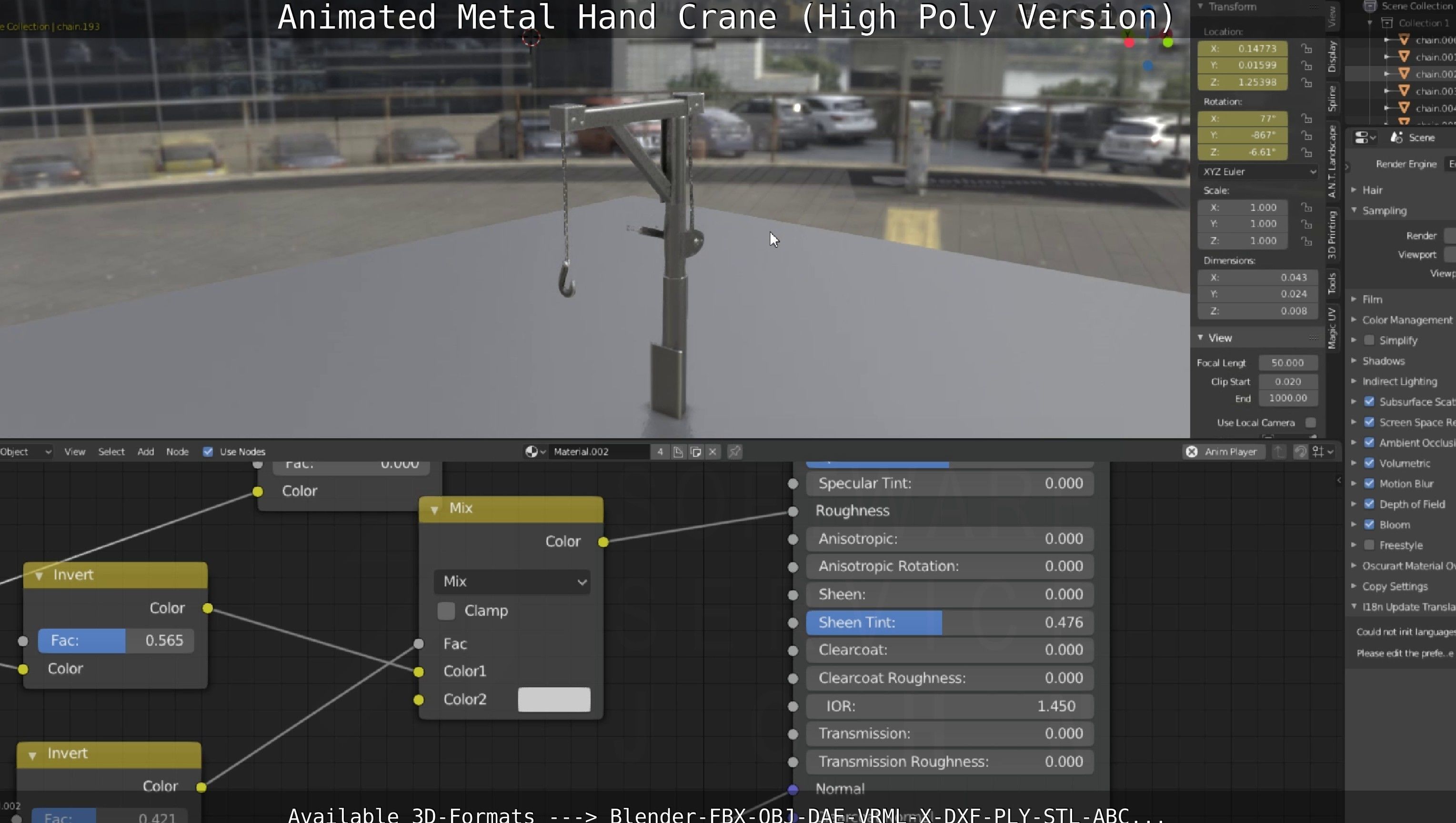Click the Collection 1 box icon in the outliner
The image size is (1456, 823).
(x=1386, y=22)
